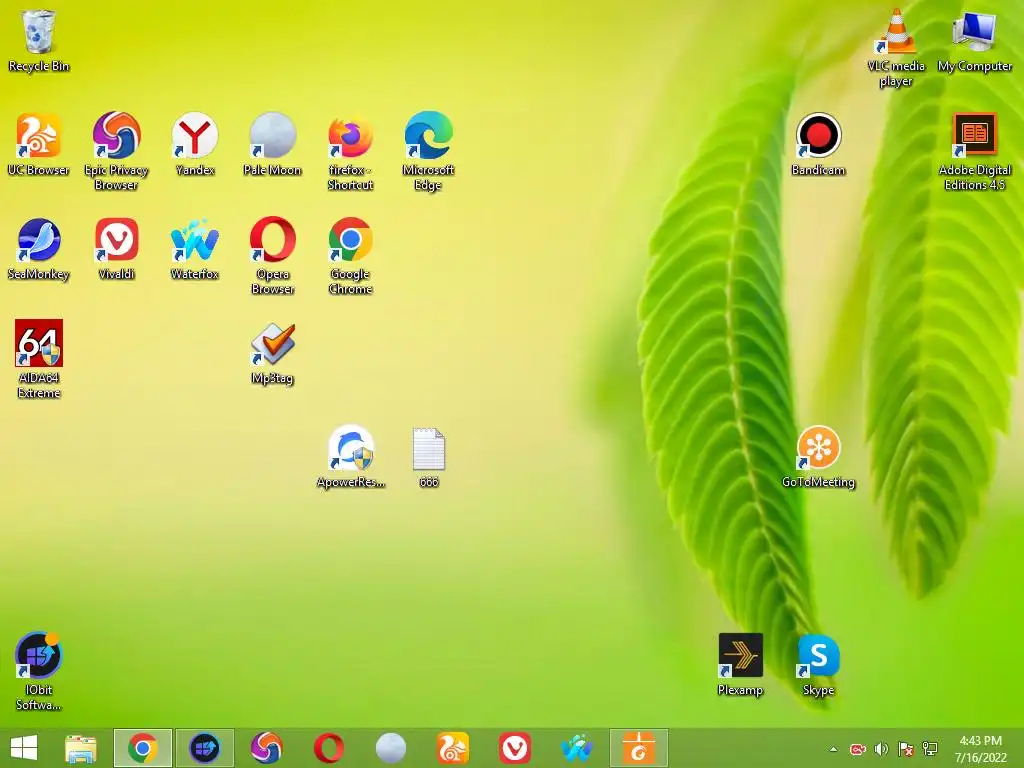Switch to IObit Software Updater taskbar item
This screenshot has width=1024, height=768.
pos(204,748)
